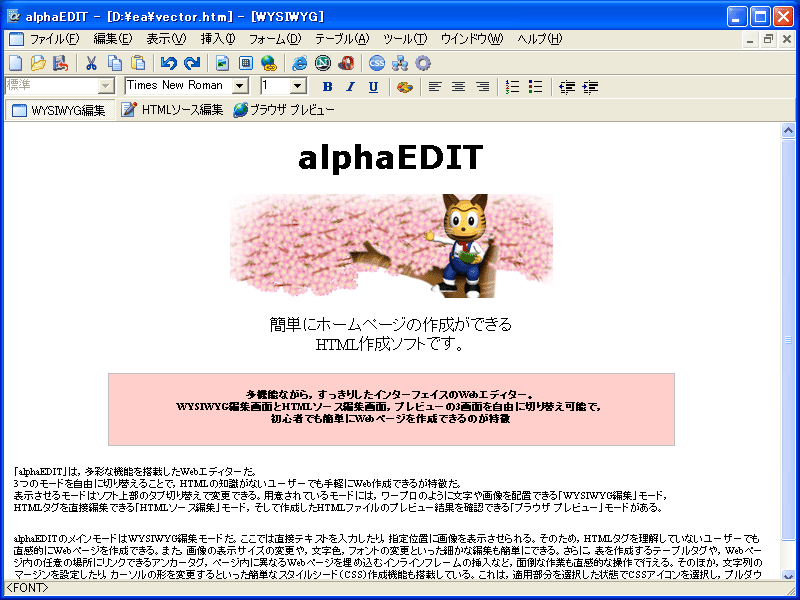Click the alphaEDIT title bar icon
800x600 pixels.
[13, 16]
